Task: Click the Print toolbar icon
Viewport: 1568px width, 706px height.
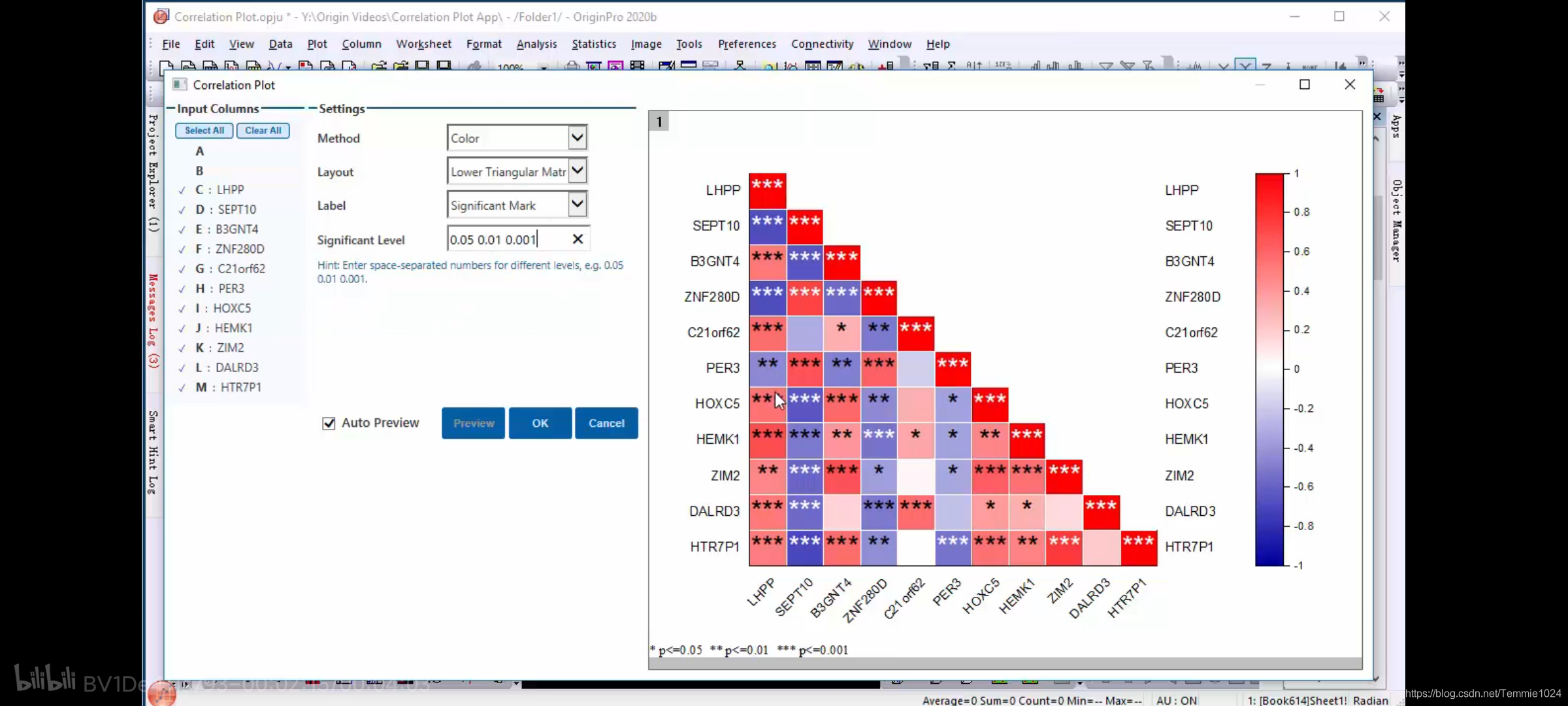Action: click(x=572, y=66)
